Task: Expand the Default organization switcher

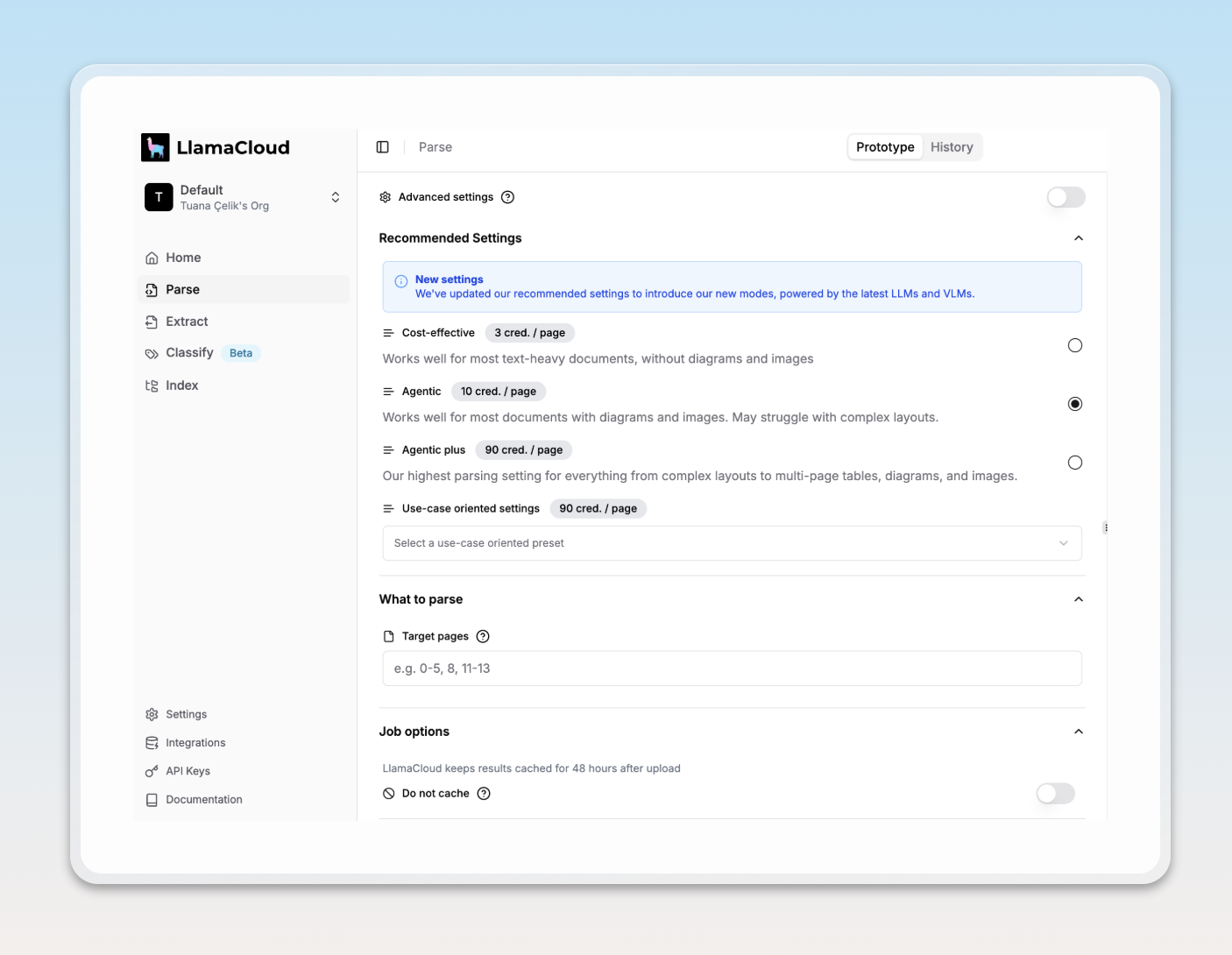Action: [335, 197]
